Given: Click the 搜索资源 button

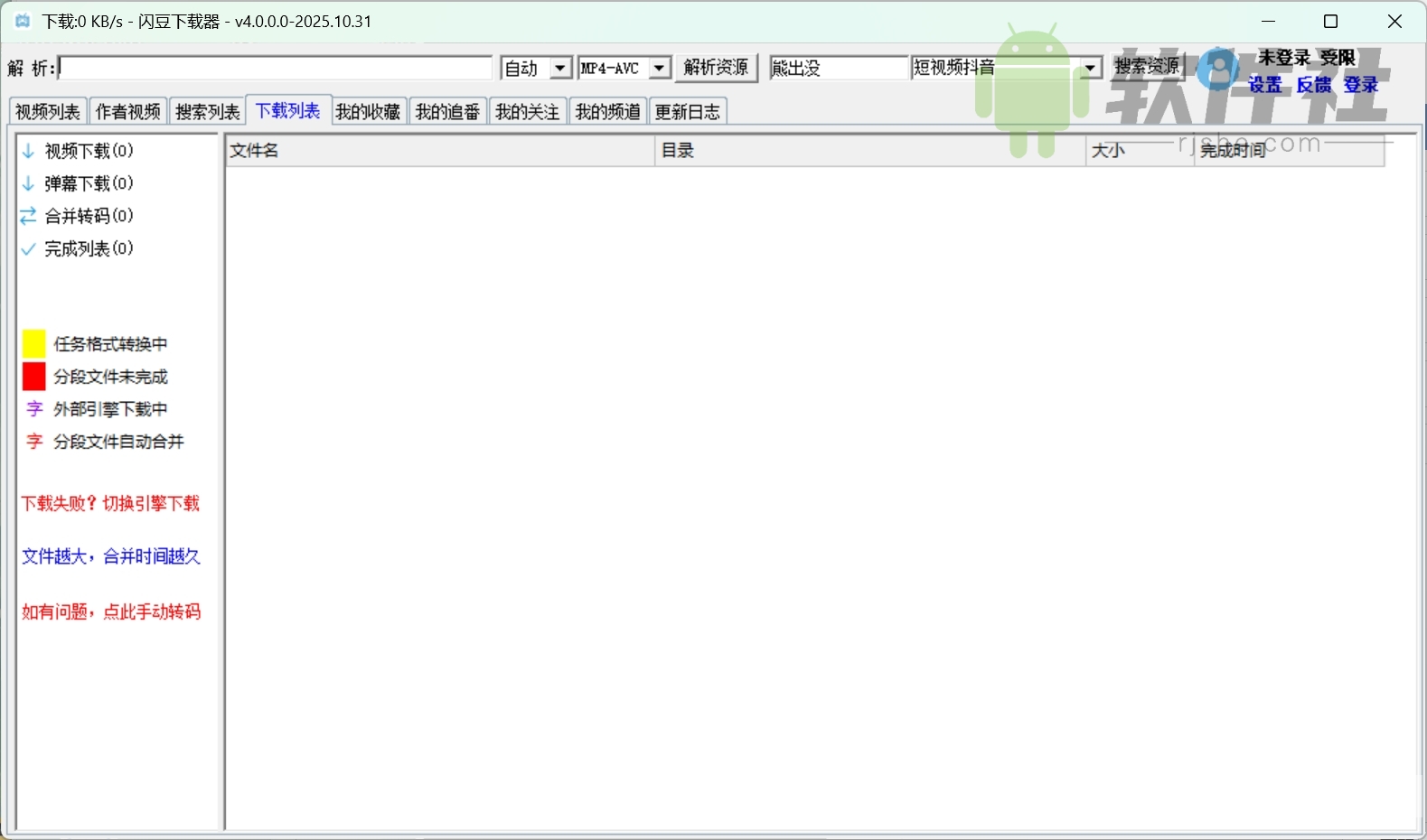Looking at the screenshot, I should click(x=1147, y=67).
